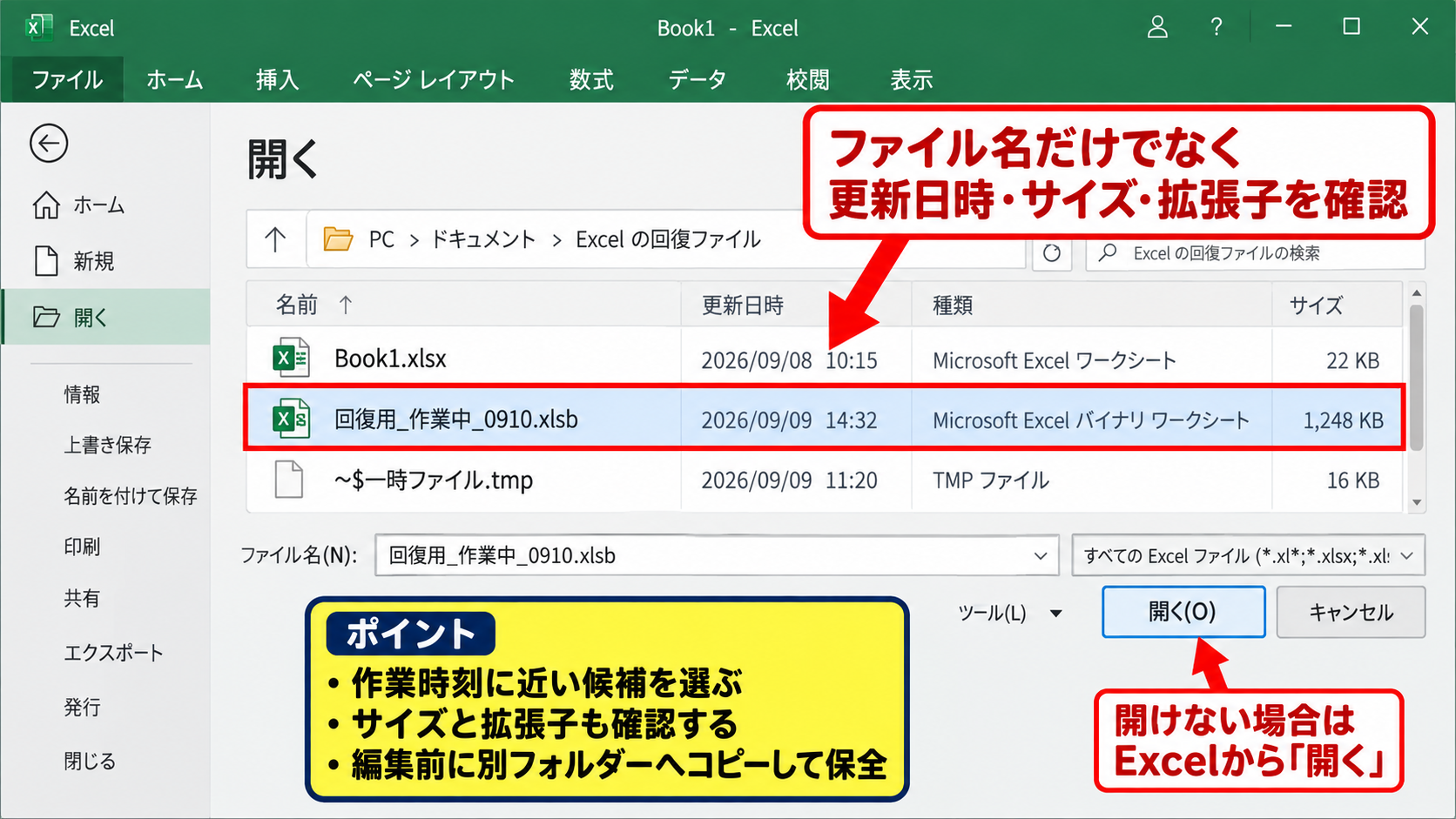Image resolution: width=1456 pixels, height=819 pixels.
Task: Click the sort arrow beside 名前 header
Action: pyautogui.click(x=346, y=305)
